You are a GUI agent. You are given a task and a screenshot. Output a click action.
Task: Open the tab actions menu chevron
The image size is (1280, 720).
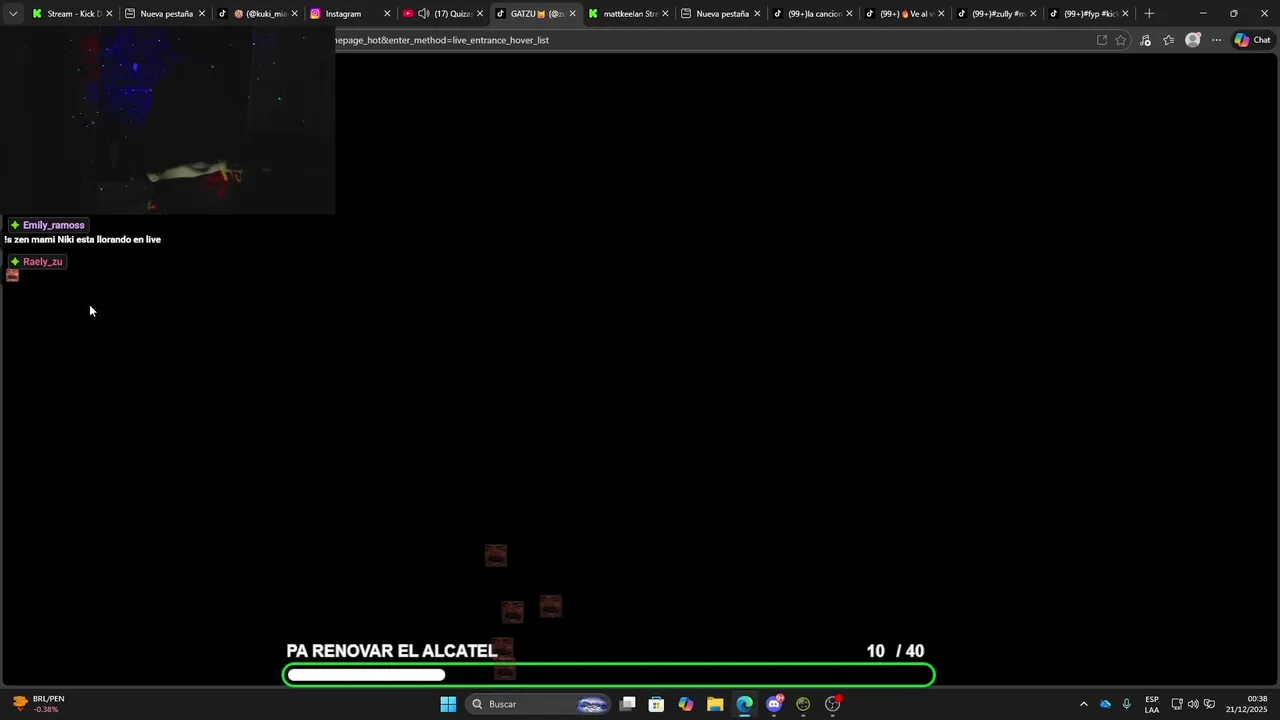point(13,14)
